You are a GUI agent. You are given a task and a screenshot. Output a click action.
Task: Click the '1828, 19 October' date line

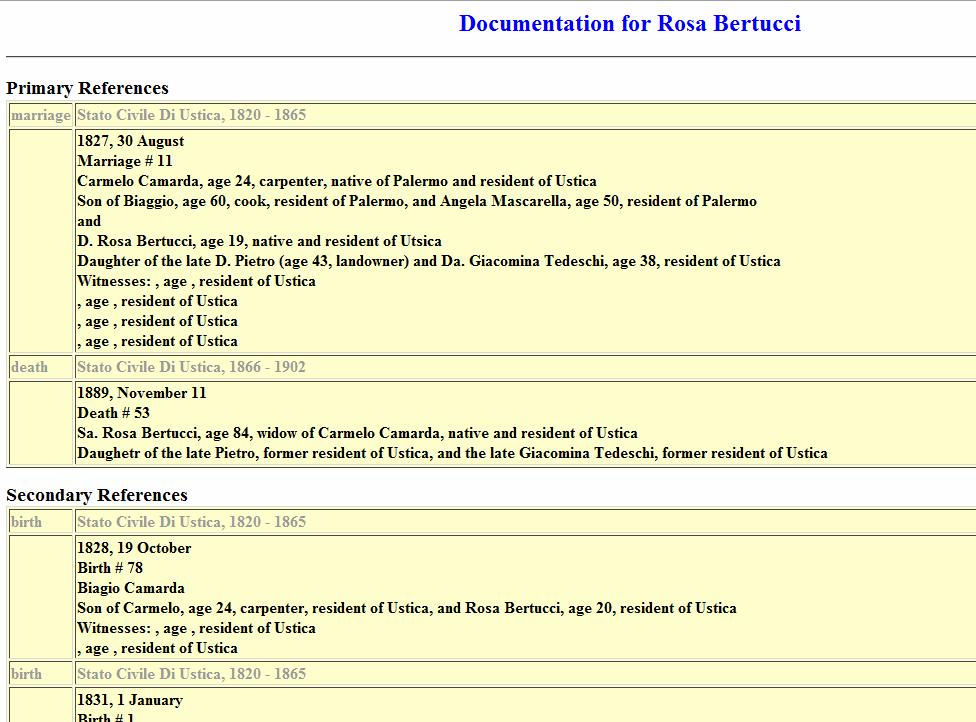click(134, 548)
